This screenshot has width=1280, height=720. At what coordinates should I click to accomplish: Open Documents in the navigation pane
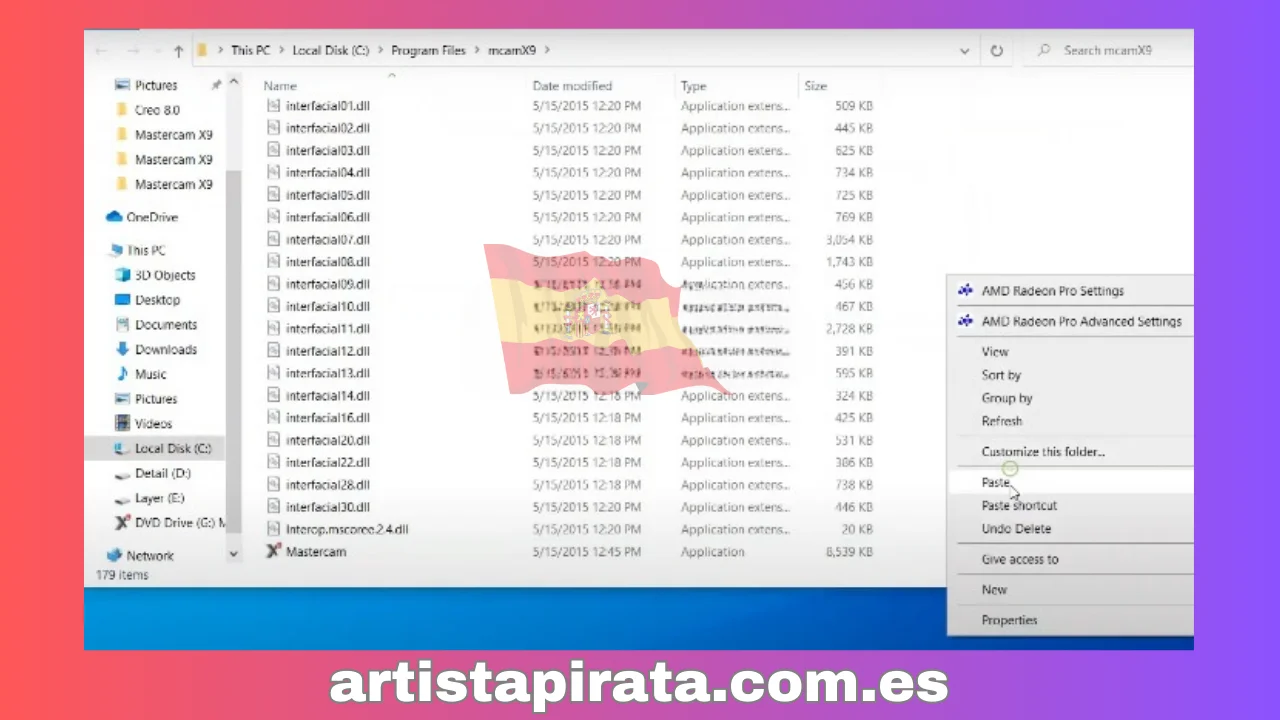[156, 325]
